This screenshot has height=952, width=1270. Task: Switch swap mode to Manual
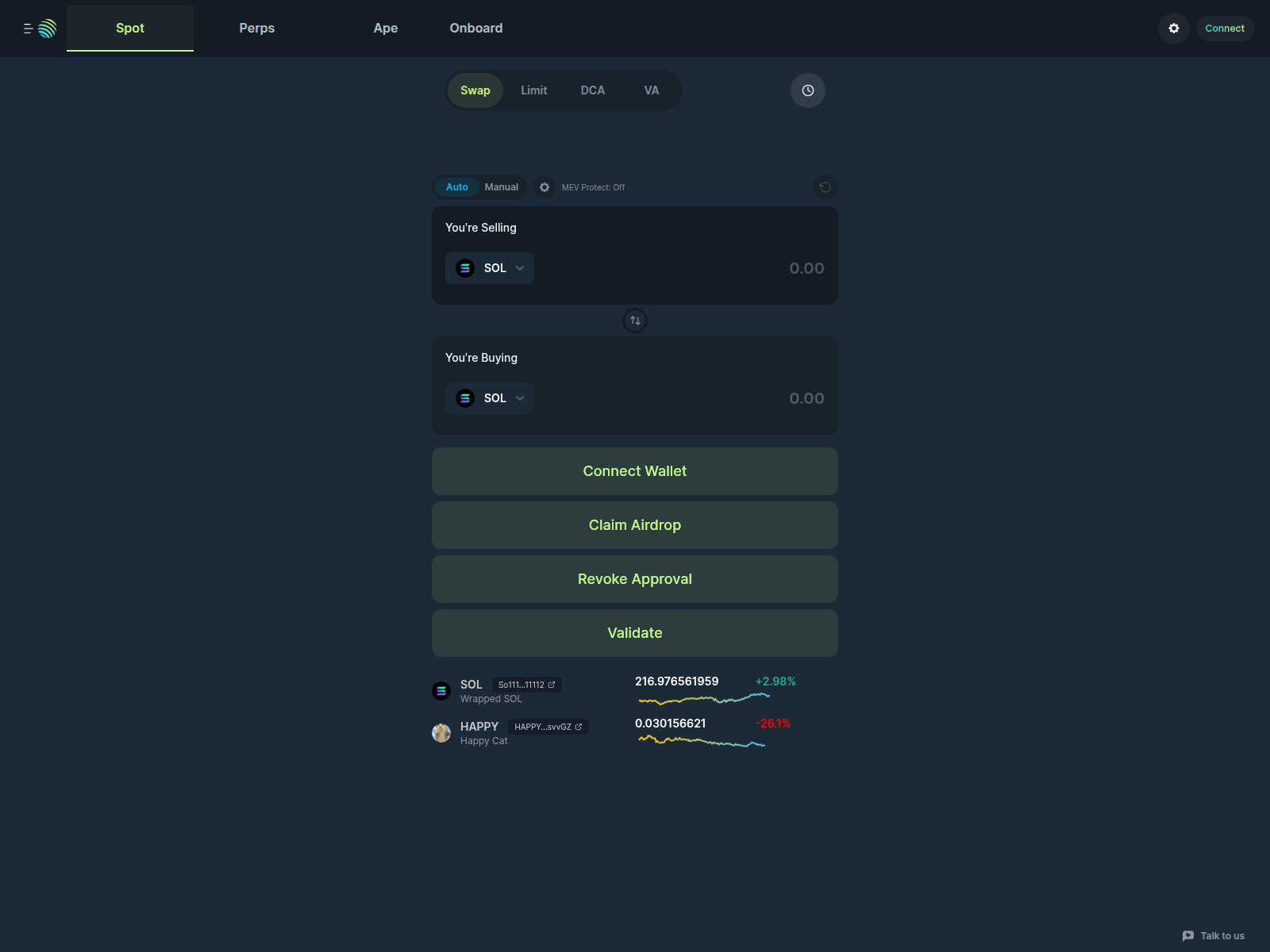click(502, 186)
